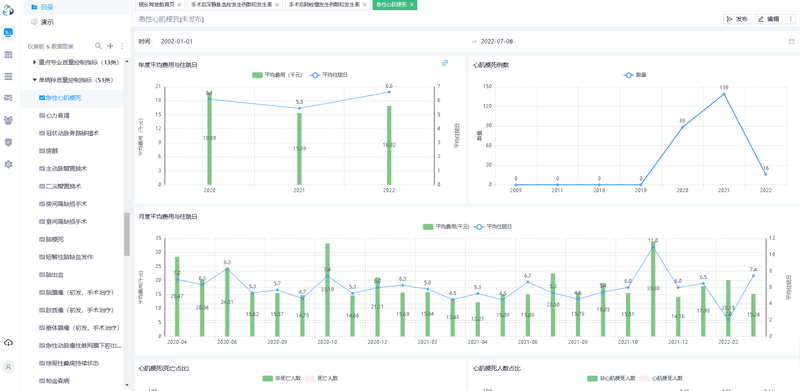Toggle 死亡人数 legend item
This screenshot has height=391, width=800.
(x=321, y=378)
